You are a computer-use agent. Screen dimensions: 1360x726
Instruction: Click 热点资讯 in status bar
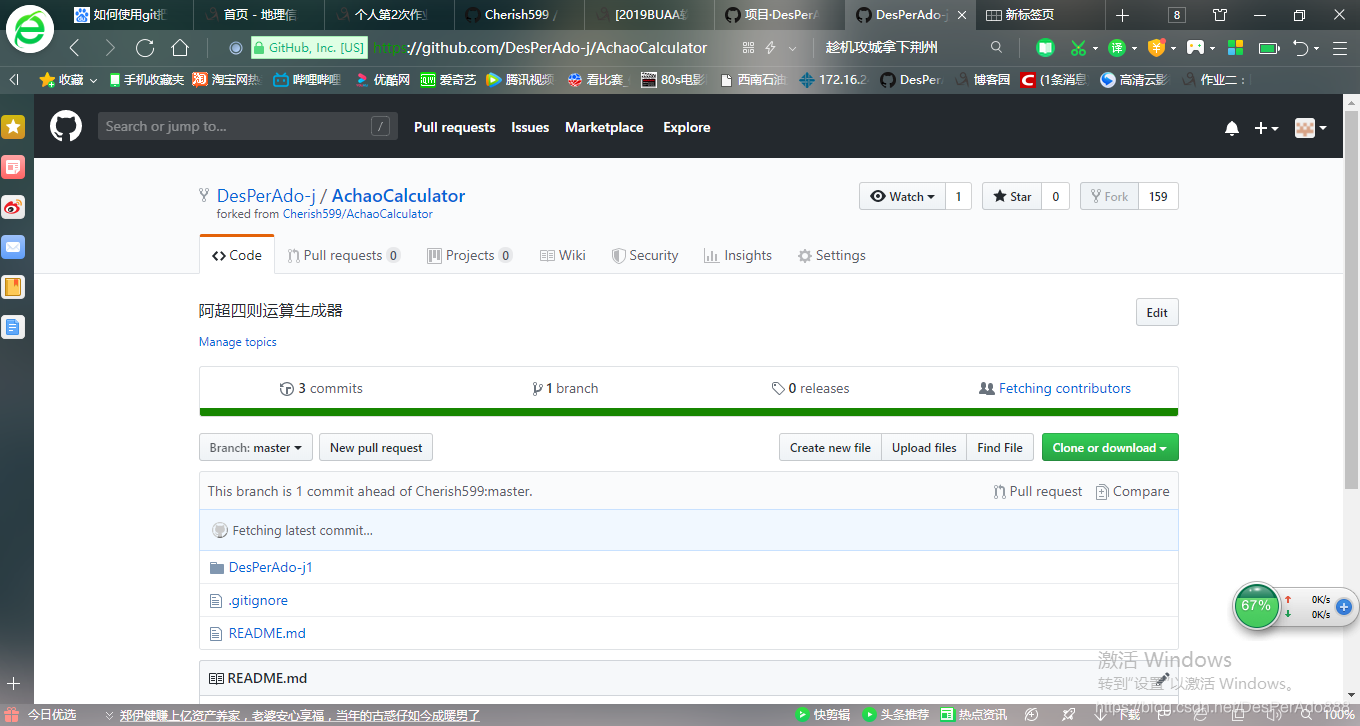pos(973,715)
